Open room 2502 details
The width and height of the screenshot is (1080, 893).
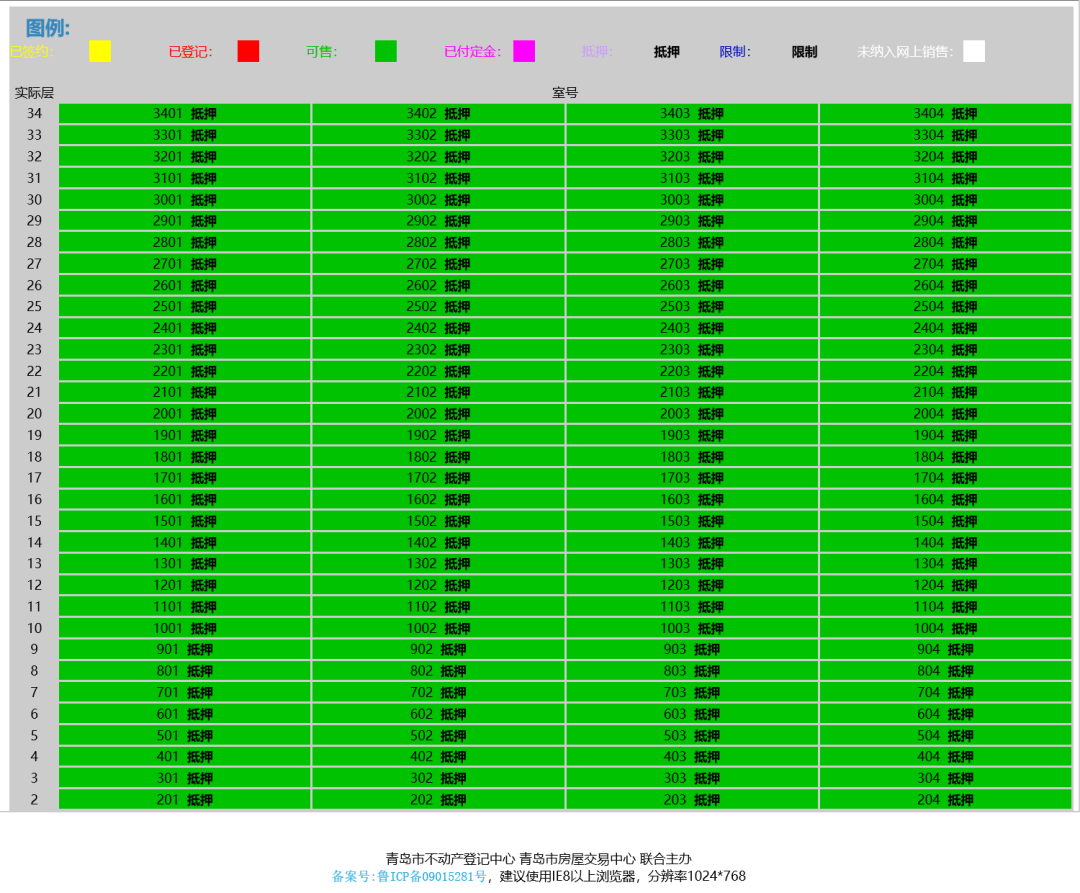(x=438, y=306)
